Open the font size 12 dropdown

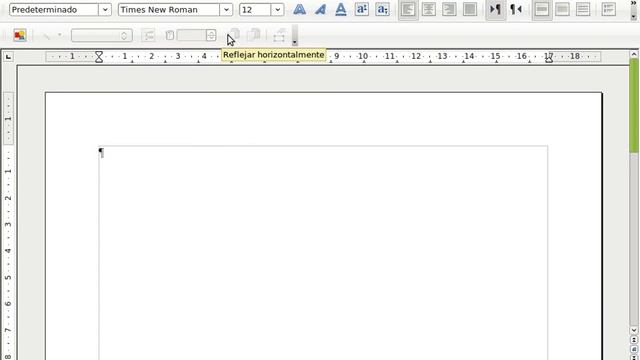pyautogui.click(x=278, y=9)
